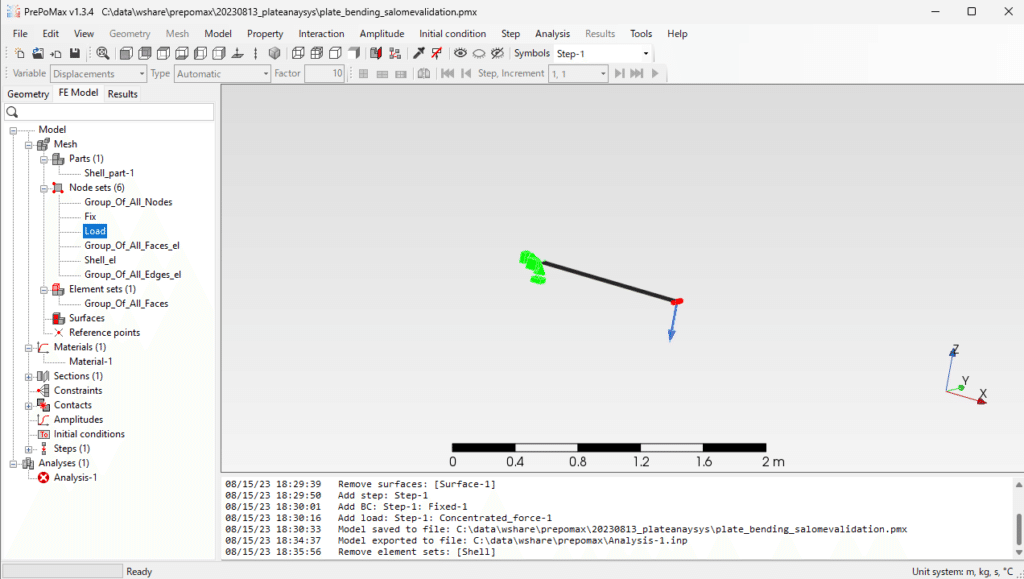Click the Zoom to fit magnifier icon

pyautogui.click(x=103, y=54)
